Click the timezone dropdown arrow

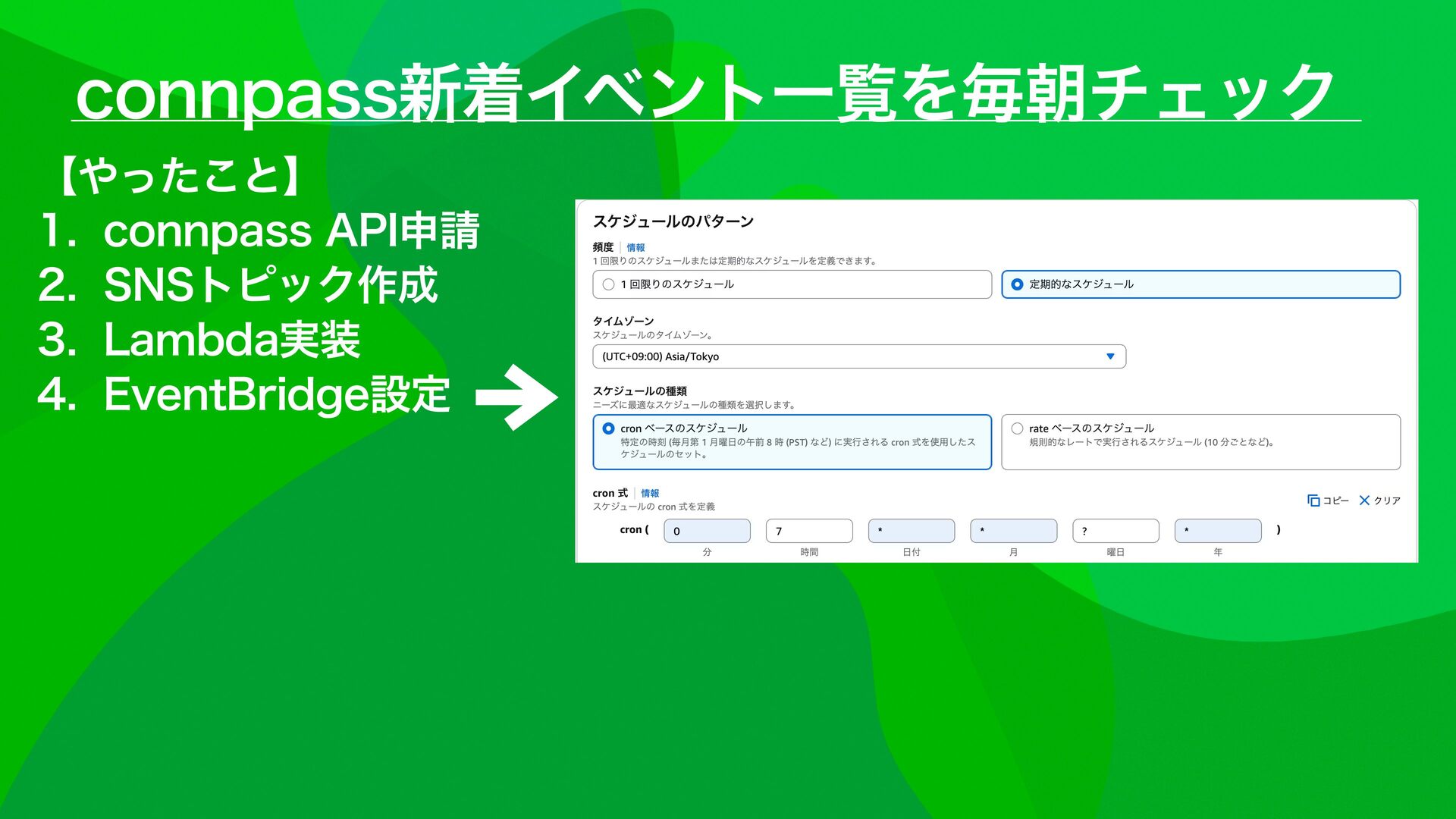pos(1110,356)
